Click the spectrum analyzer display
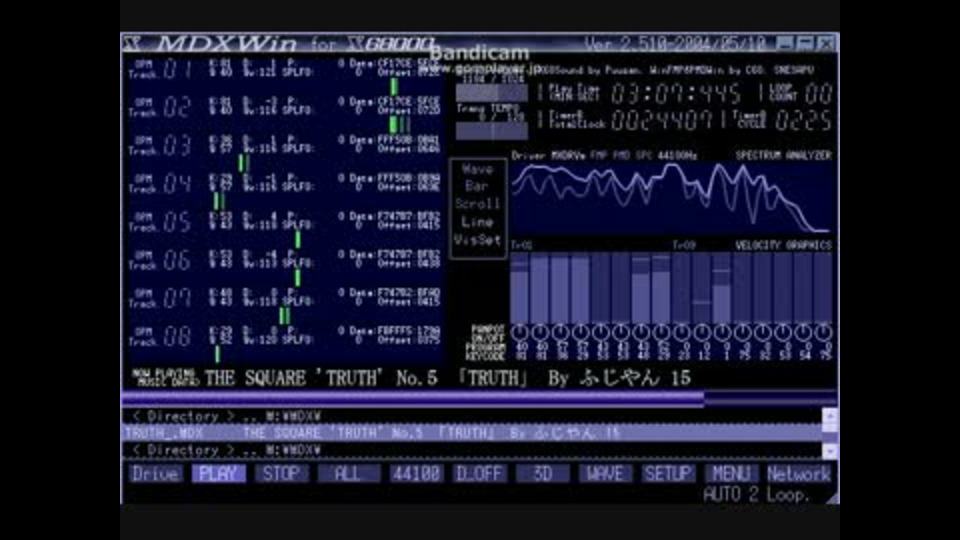The height and width of the screenshot is (540, 960). [x=672, y=198]
